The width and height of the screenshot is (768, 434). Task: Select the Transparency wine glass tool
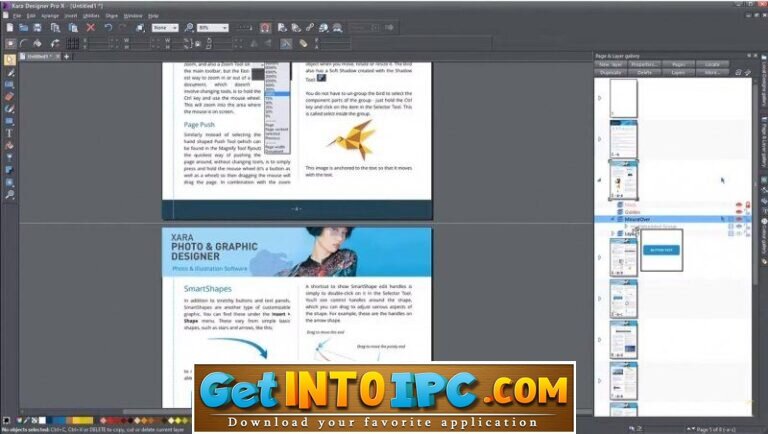tap(9, 158)
